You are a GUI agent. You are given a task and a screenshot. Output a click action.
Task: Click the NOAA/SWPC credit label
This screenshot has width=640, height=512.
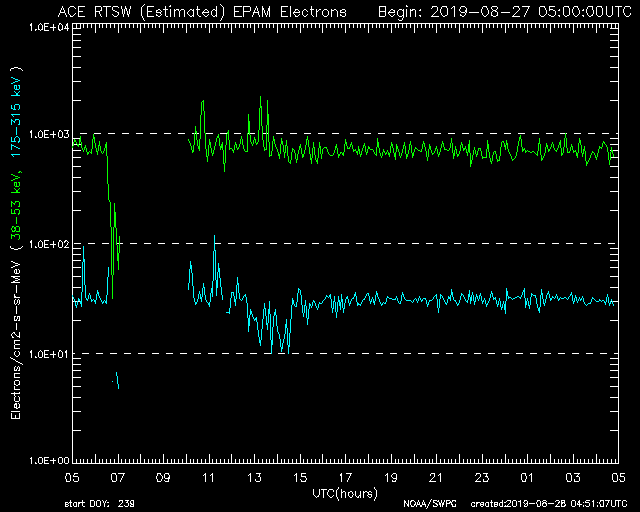click(x=426, y=503)
